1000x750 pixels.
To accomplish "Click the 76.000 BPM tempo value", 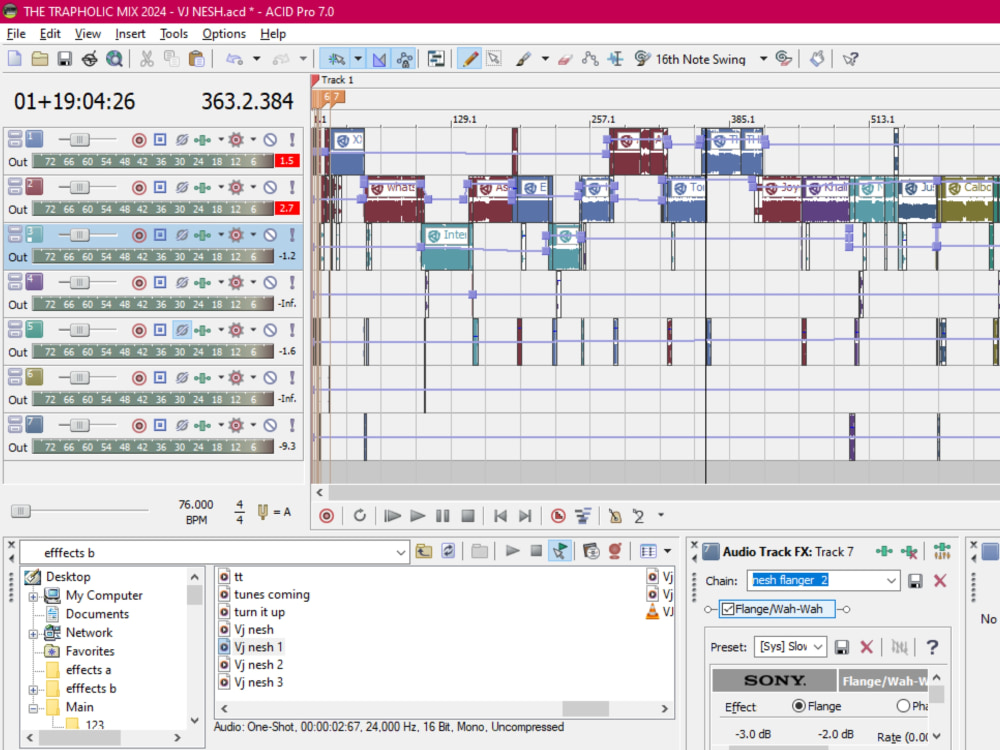I will point(196,504).
